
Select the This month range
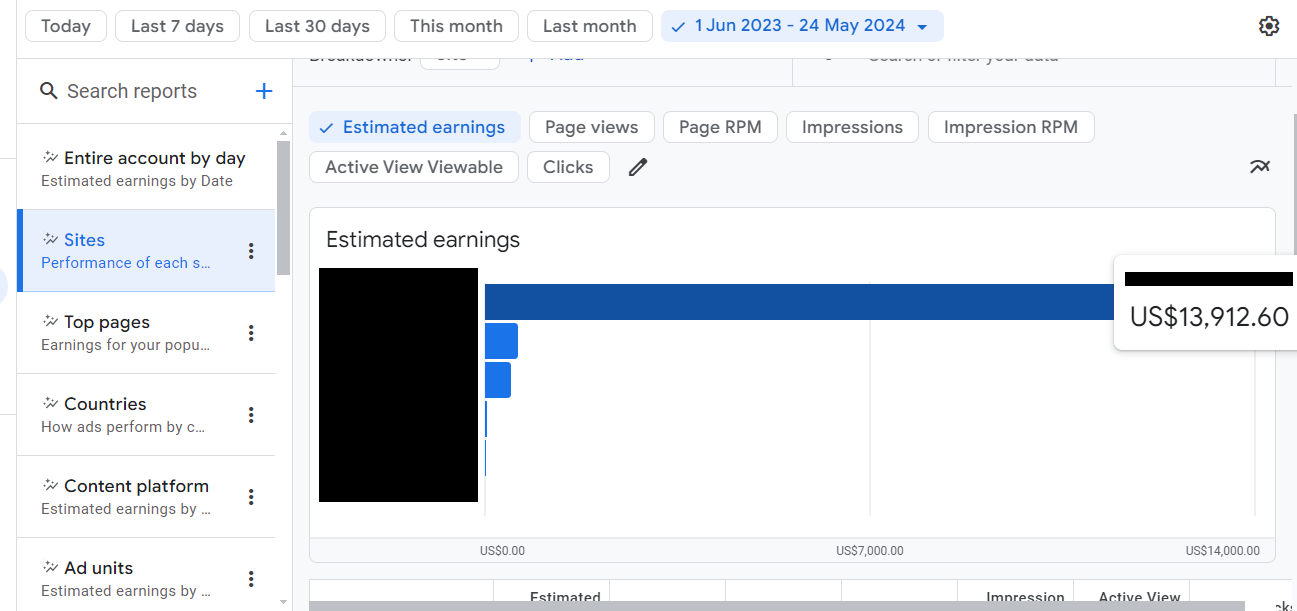point(456,26)
